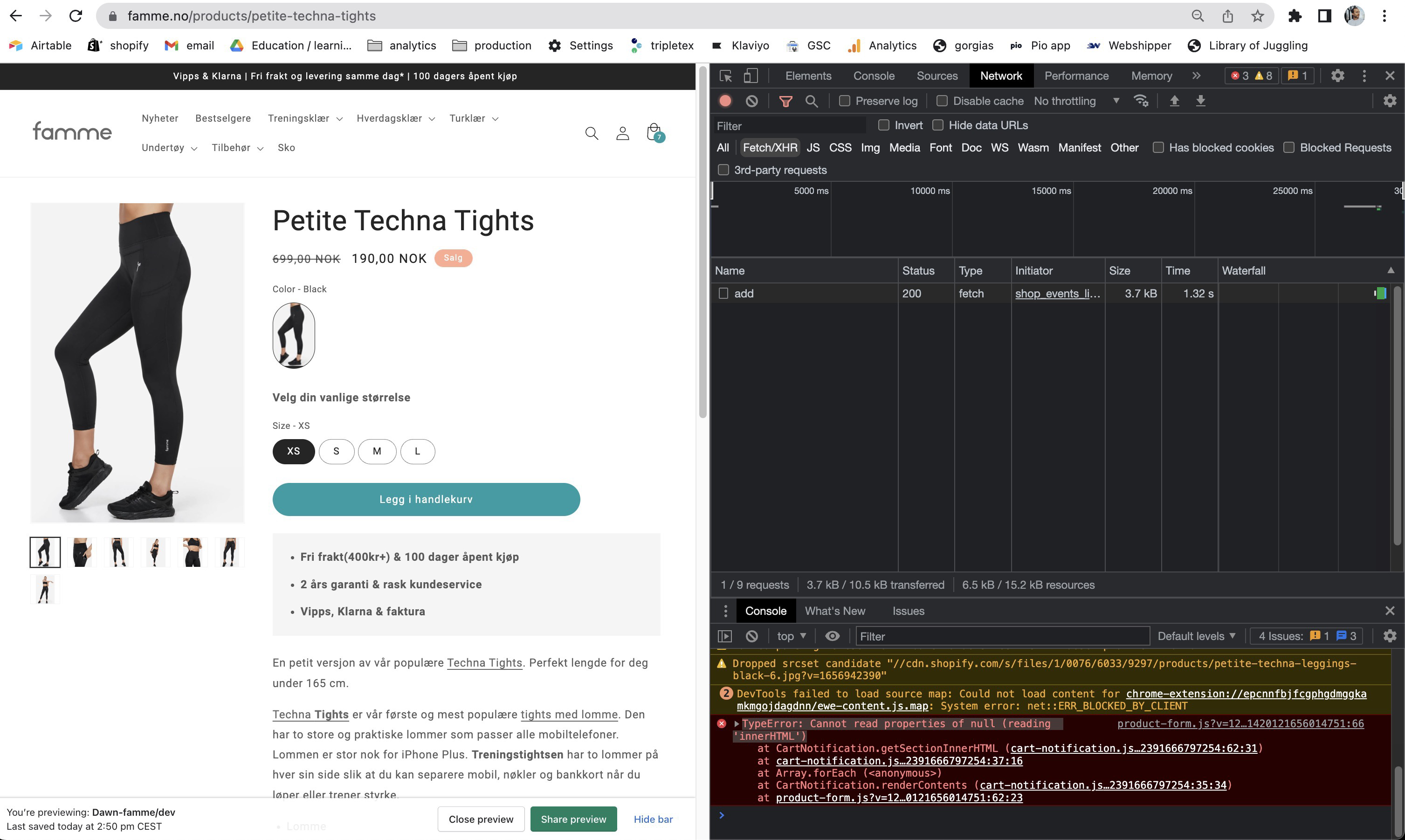The width and height of the screenshot is (1405, 840).
Task: Select the Black color swatch
Action: pos(293,335)
